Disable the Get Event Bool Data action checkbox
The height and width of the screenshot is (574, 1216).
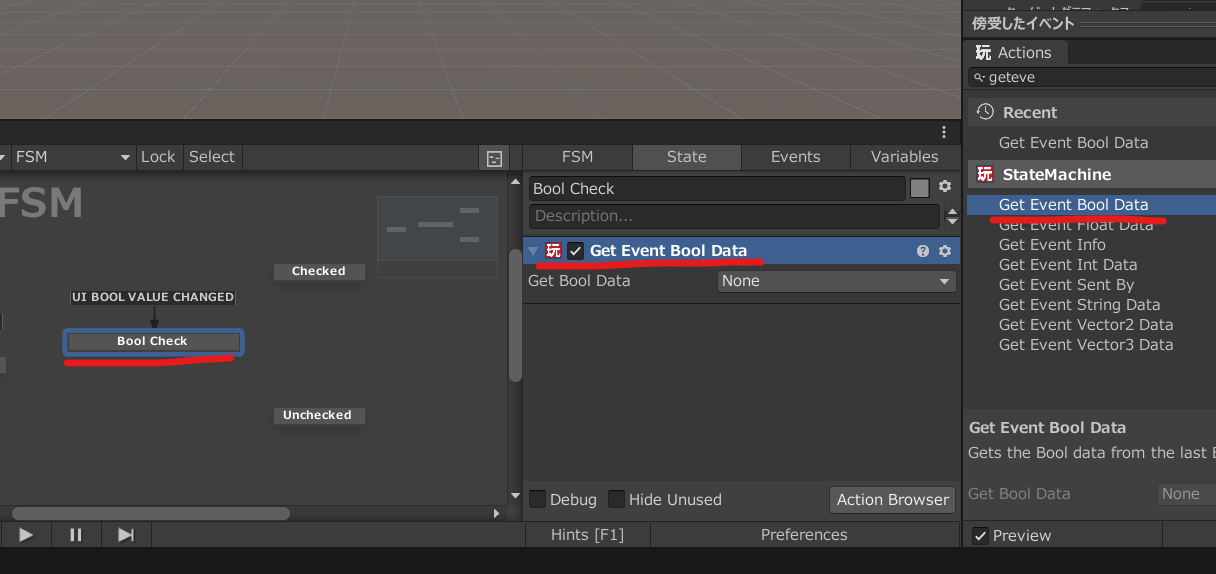(x=575, y=251)
